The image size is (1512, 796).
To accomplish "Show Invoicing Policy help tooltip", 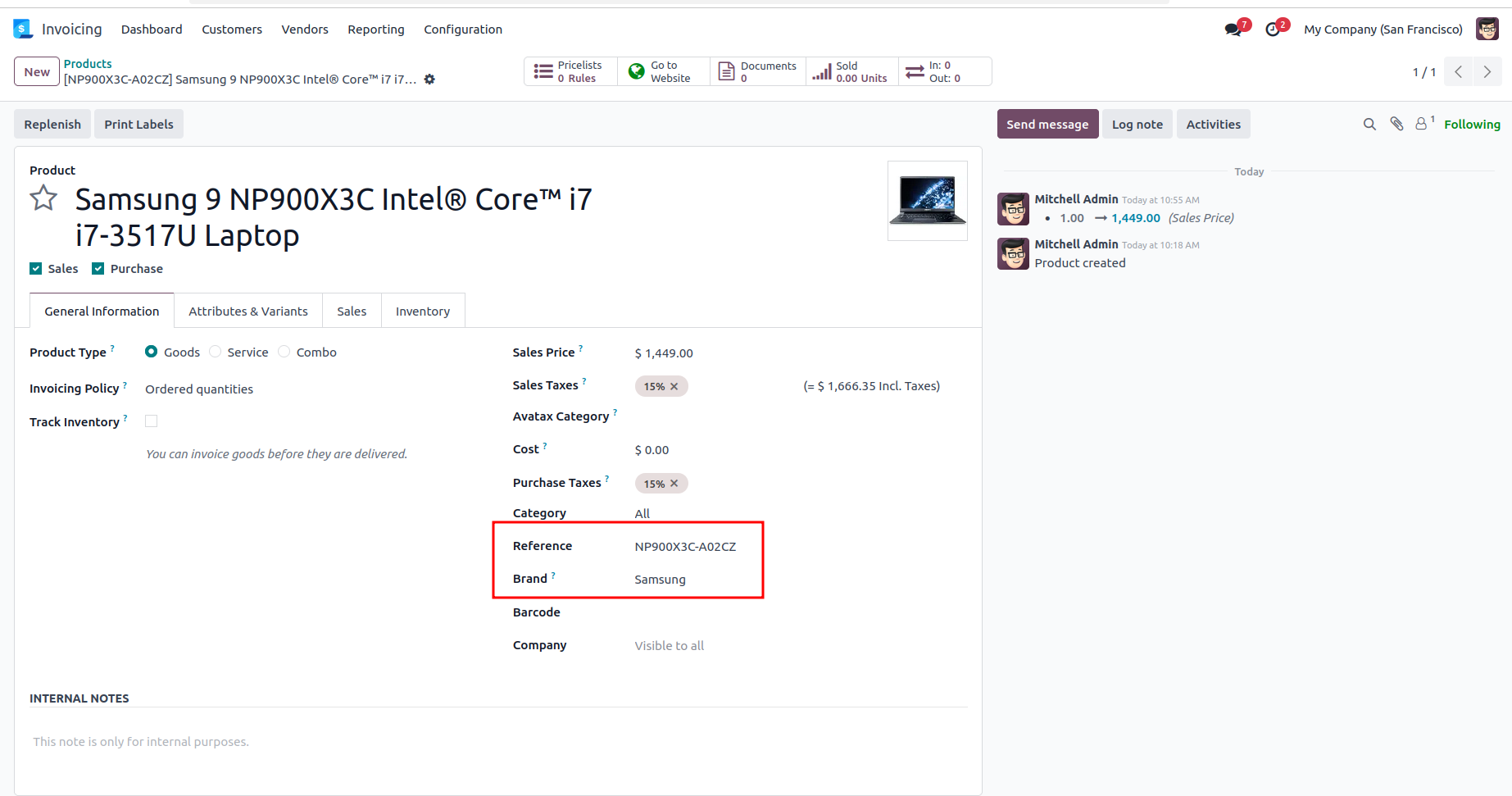I will point(125,384).
